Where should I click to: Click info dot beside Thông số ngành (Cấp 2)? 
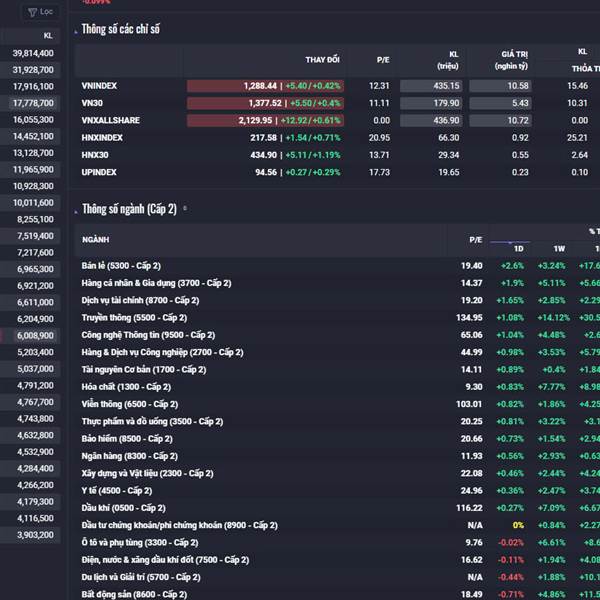pos(185,209)
